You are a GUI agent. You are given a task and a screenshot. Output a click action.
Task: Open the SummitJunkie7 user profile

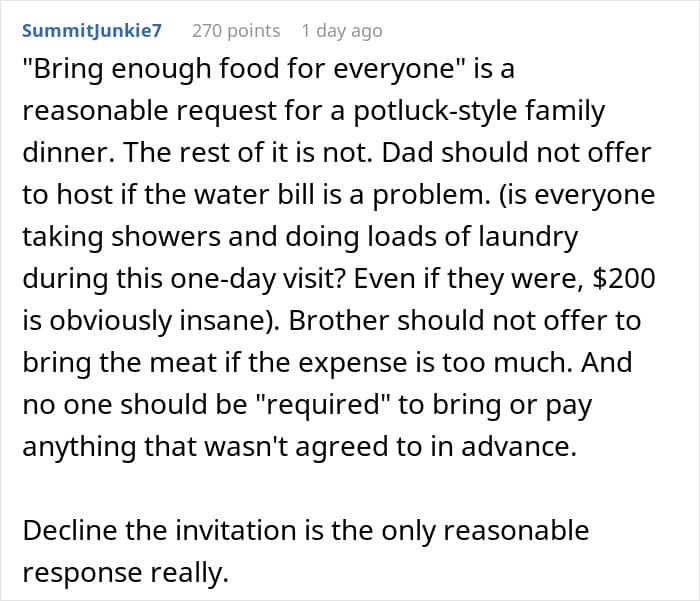(91, 31)
